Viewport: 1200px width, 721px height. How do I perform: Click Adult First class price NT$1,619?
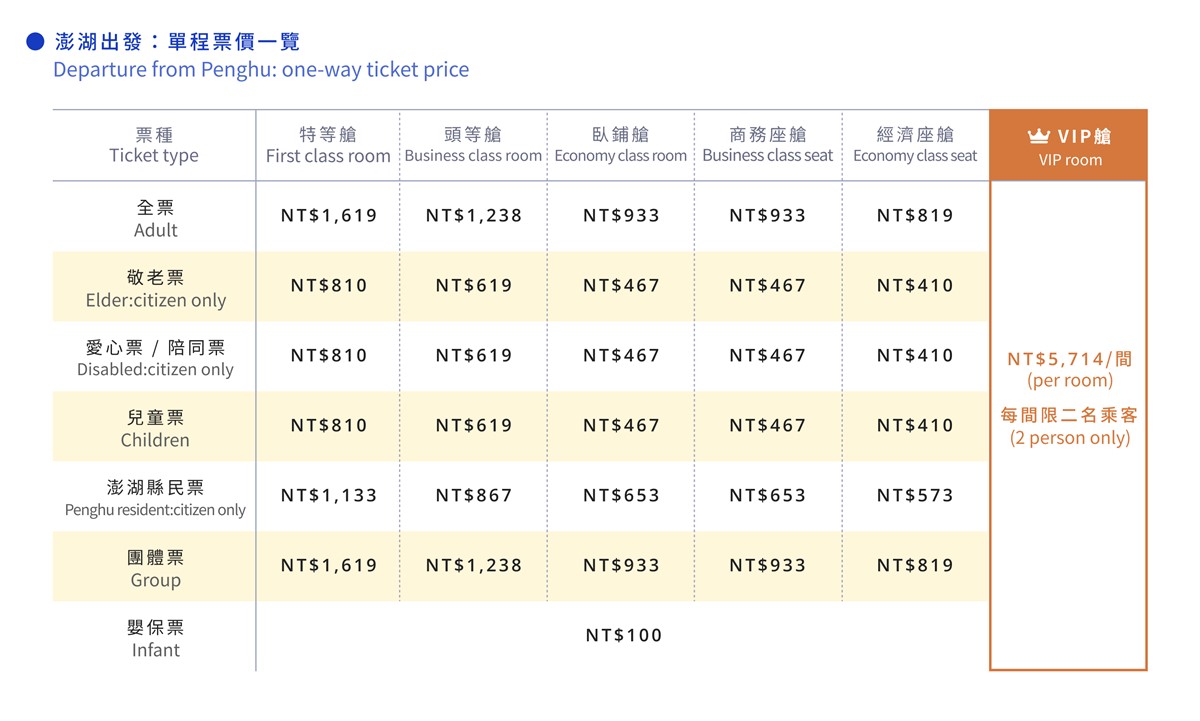tap(328, 216)
